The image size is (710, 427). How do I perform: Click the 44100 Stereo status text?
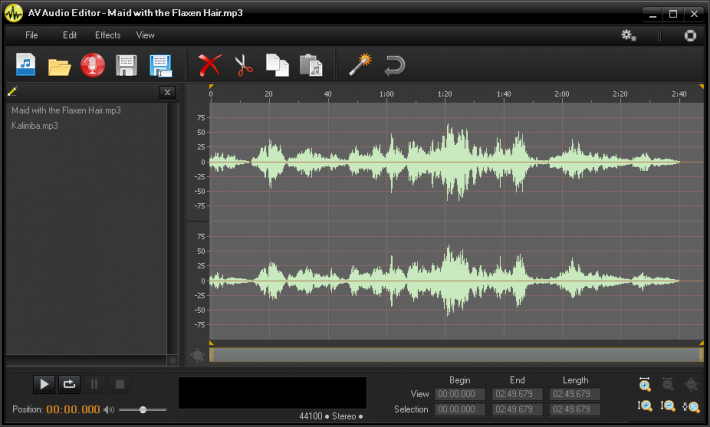[x=331, y=416]
